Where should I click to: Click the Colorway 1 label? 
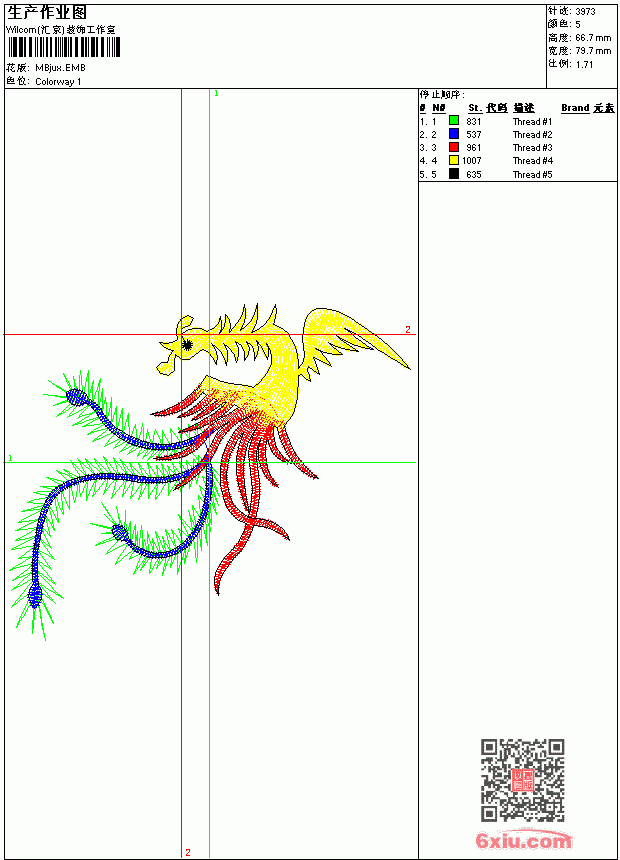click(58, 82)
